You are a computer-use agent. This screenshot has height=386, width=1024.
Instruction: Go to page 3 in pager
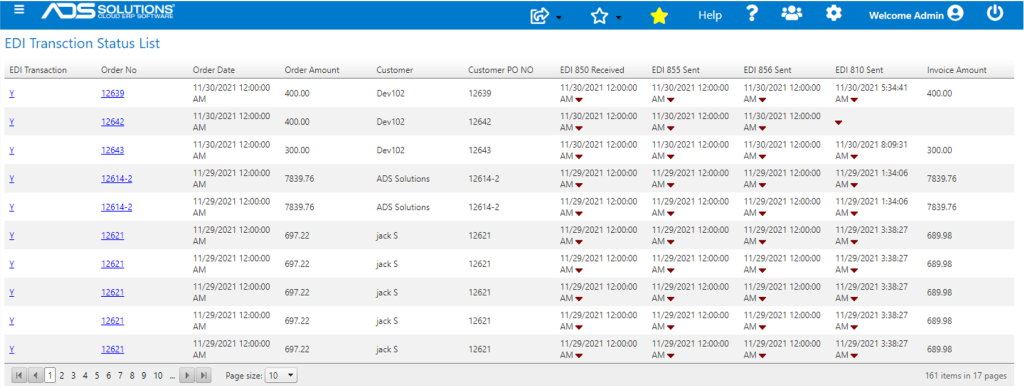pyautogui.click(x=73, y=376)
